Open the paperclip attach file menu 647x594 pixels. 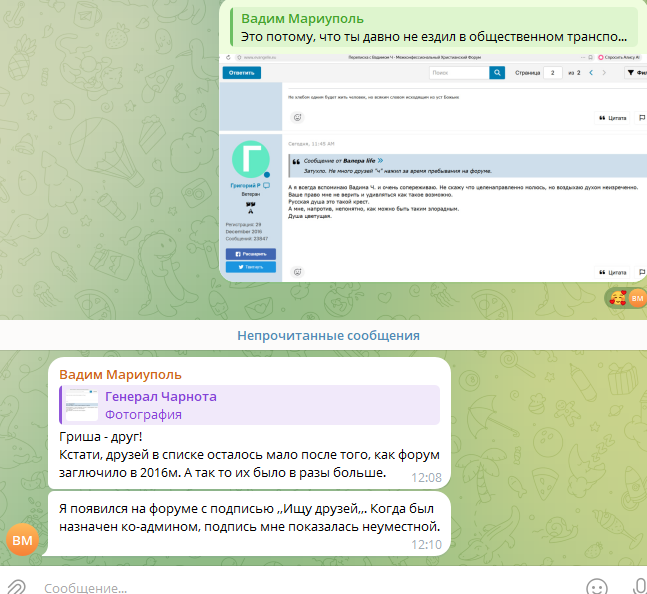click(17, 587)
